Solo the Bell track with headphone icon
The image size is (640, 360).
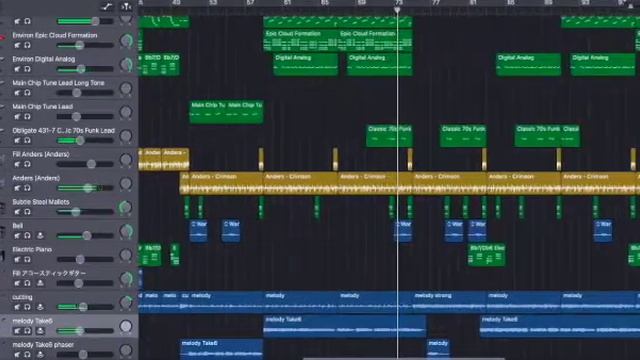27,236
